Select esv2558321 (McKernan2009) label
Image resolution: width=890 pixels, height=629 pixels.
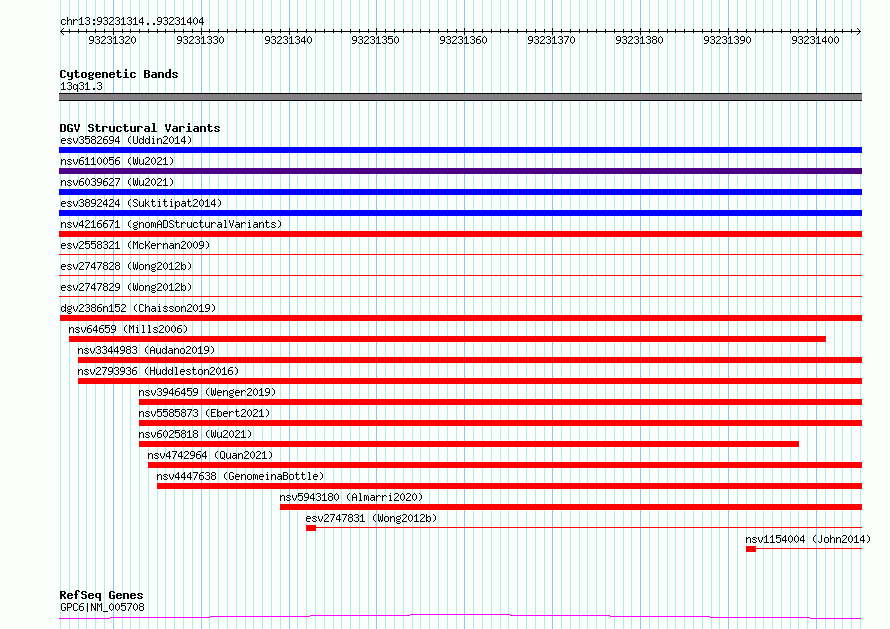coord(135,245)
